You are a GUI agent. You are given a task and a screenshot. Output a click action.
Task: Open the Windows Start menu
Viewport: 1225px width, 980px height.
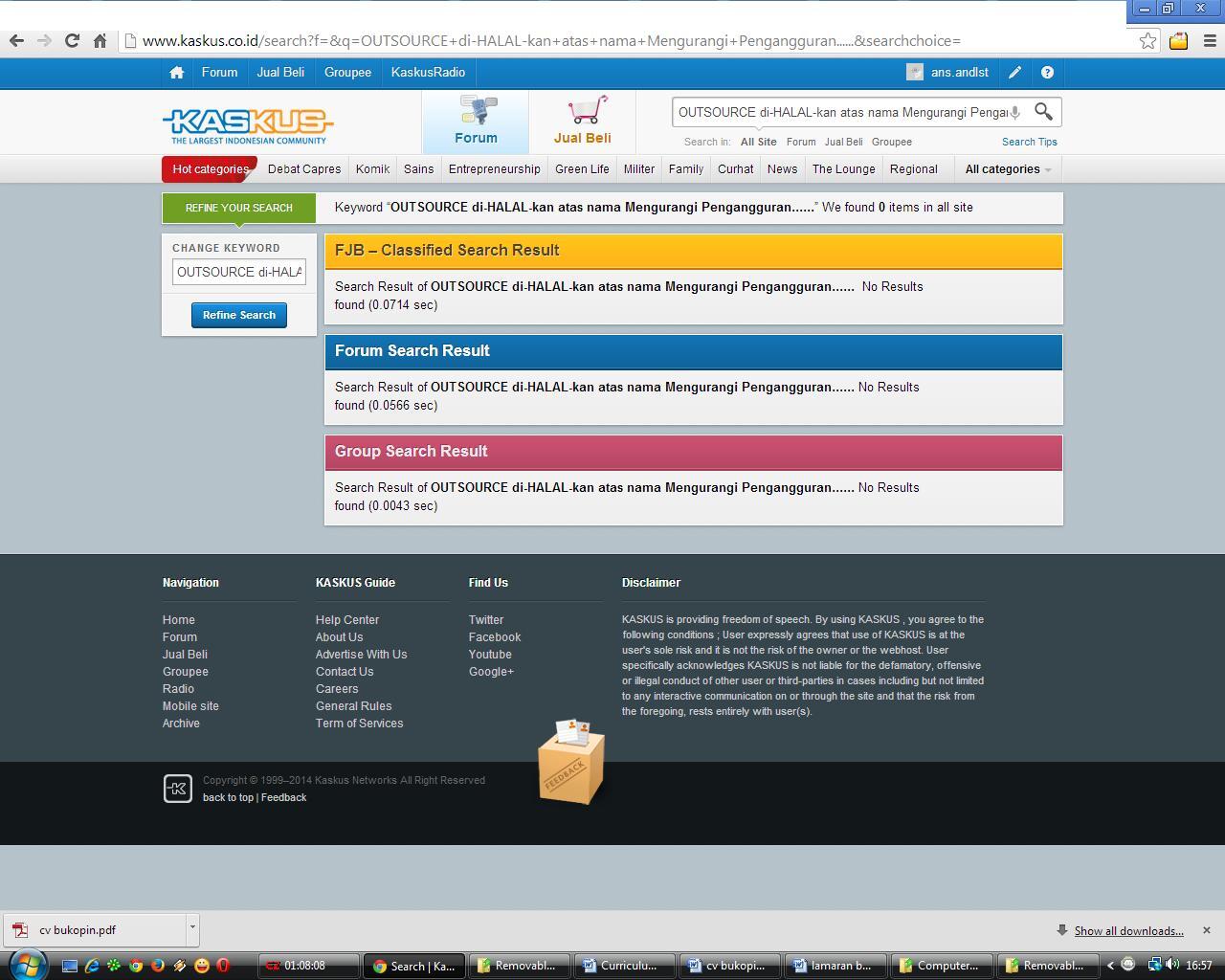coord(26,965)
